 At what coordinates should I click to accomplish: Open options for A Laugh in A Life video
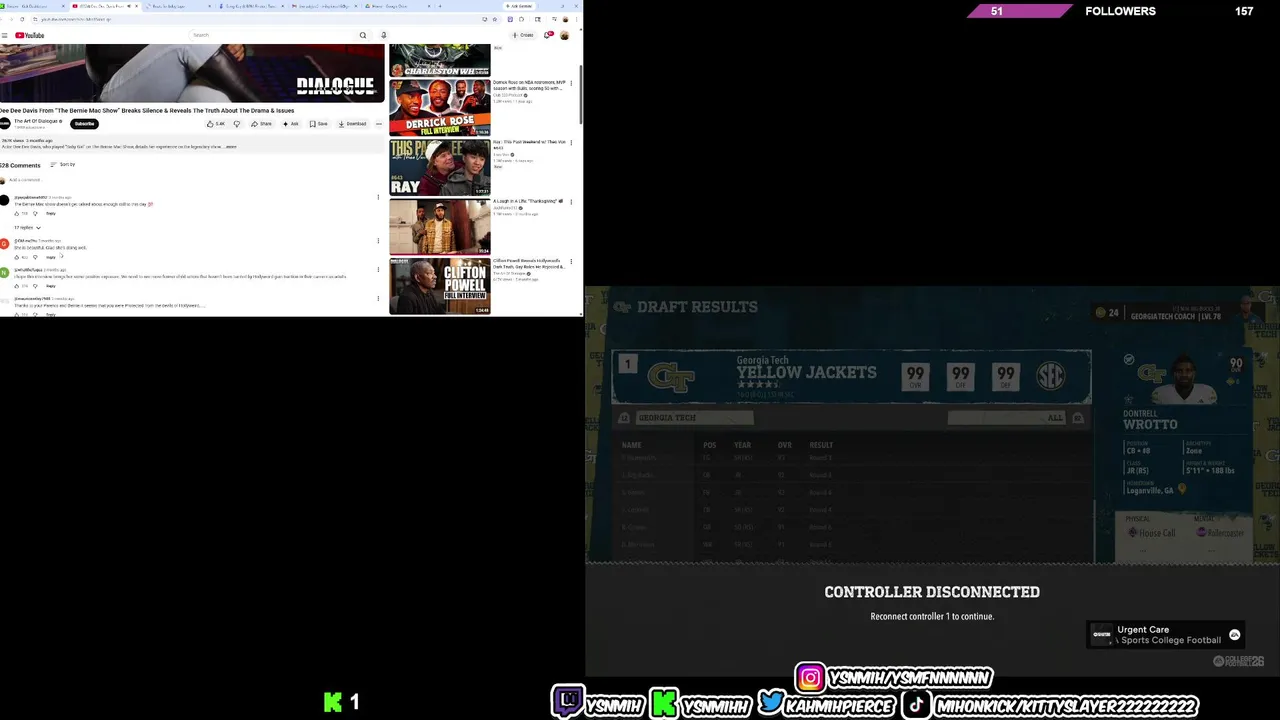pos(571,202)
